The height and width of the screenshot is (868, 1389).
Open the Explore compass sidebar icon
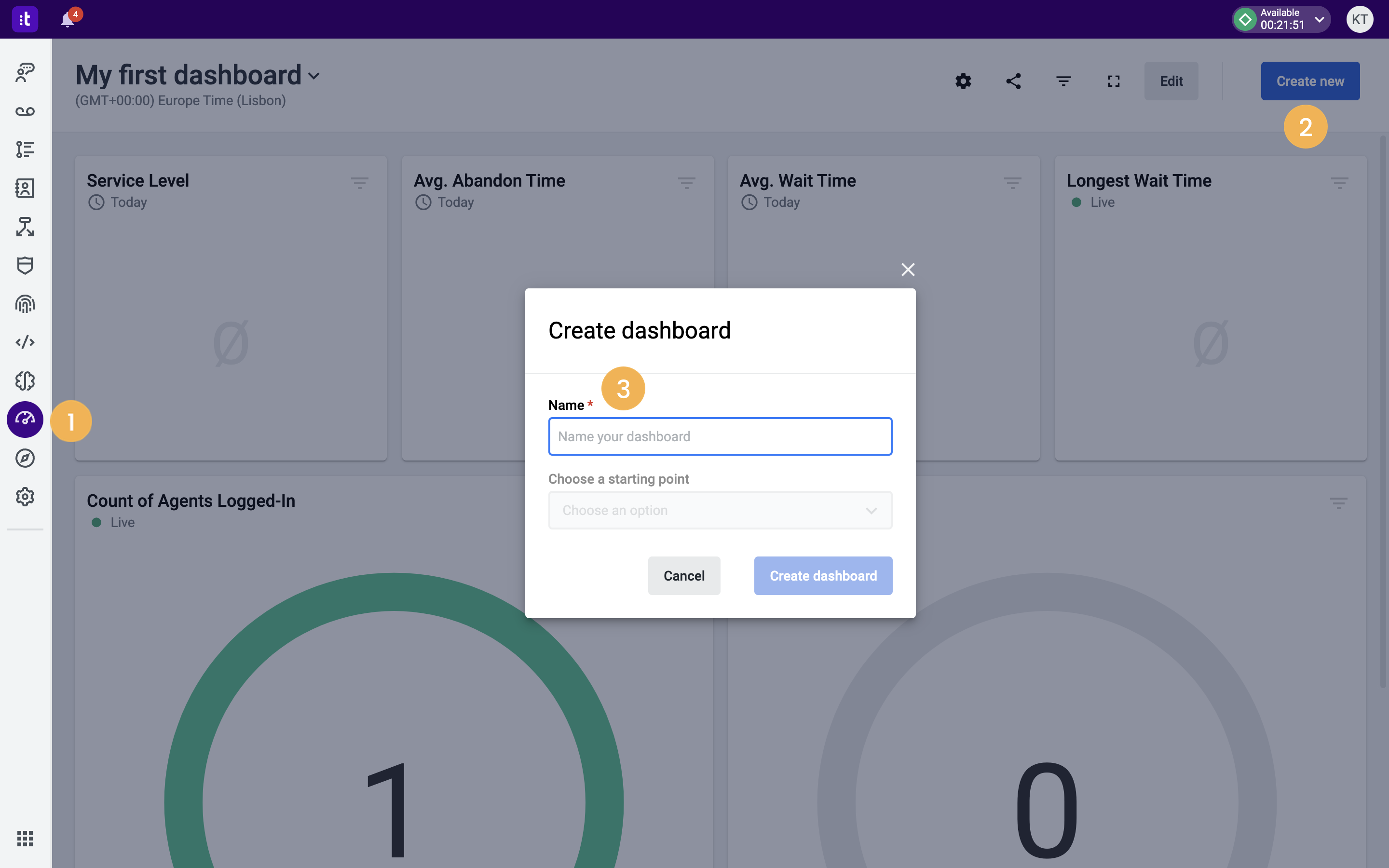click(25, 458)
